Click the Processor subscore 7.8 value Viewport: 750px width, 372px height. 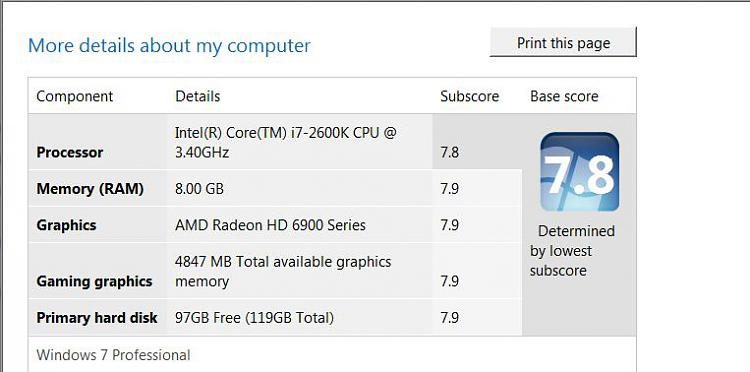click(x=450, y=153)
